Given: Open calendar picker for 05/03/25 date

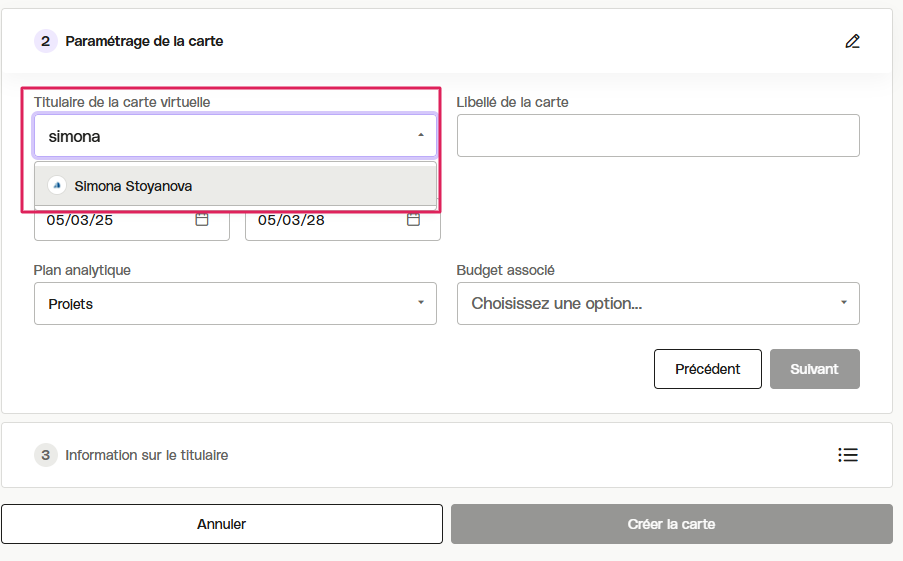Looking at the screenshot, I should (x=202, y=219).
